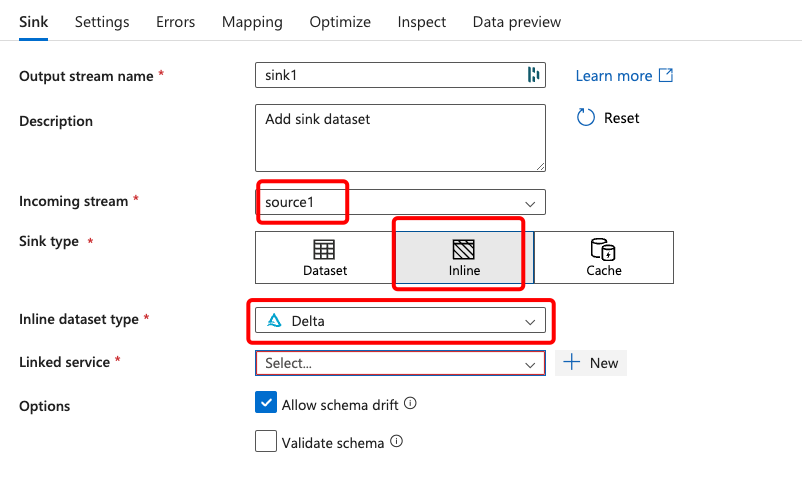Click the info icon next to Allow schema drift

coord(410,403)
